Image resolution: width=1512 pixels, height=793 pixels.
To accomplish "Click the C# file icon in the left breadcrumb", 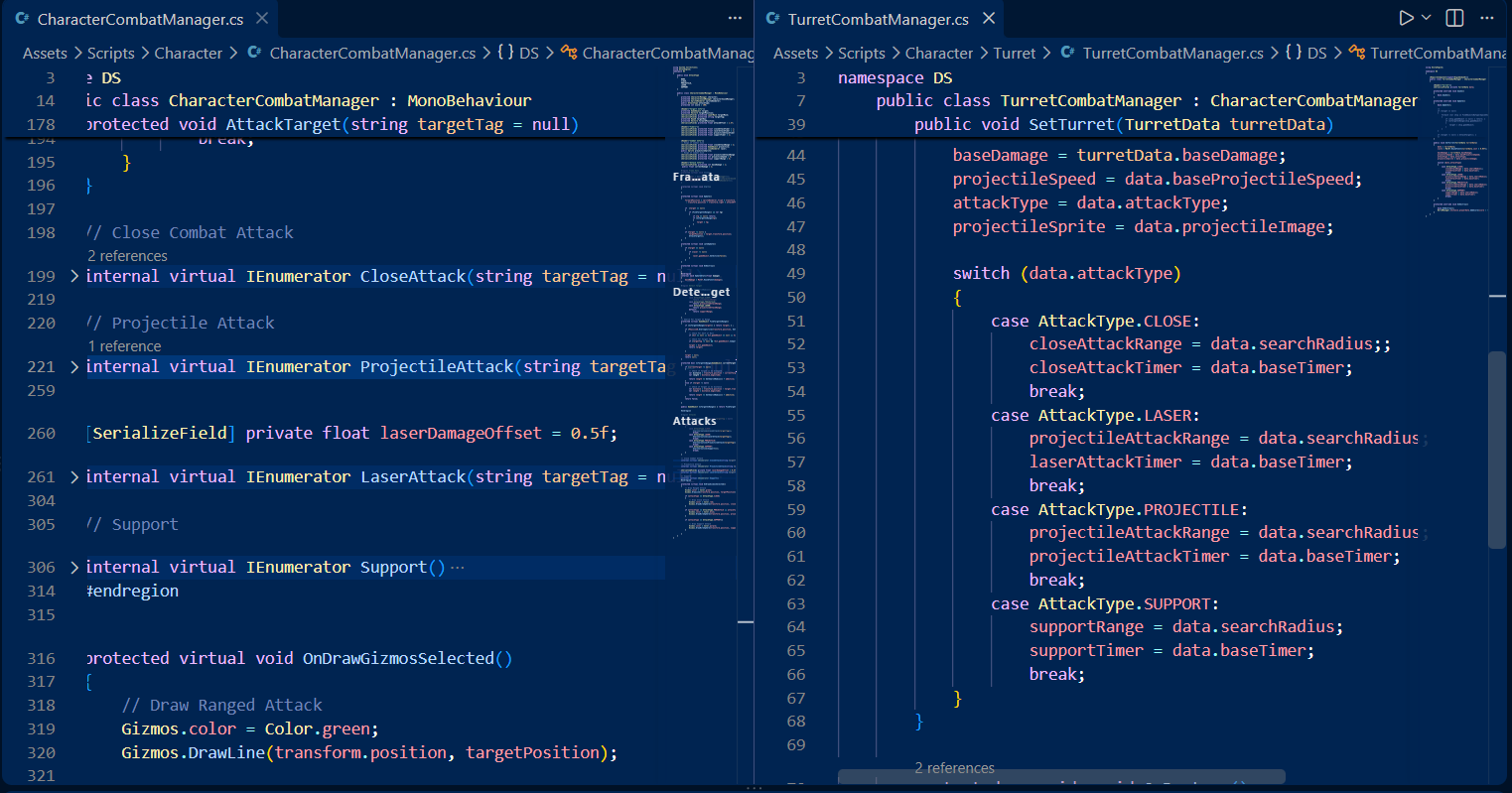I will click(254, 53).
